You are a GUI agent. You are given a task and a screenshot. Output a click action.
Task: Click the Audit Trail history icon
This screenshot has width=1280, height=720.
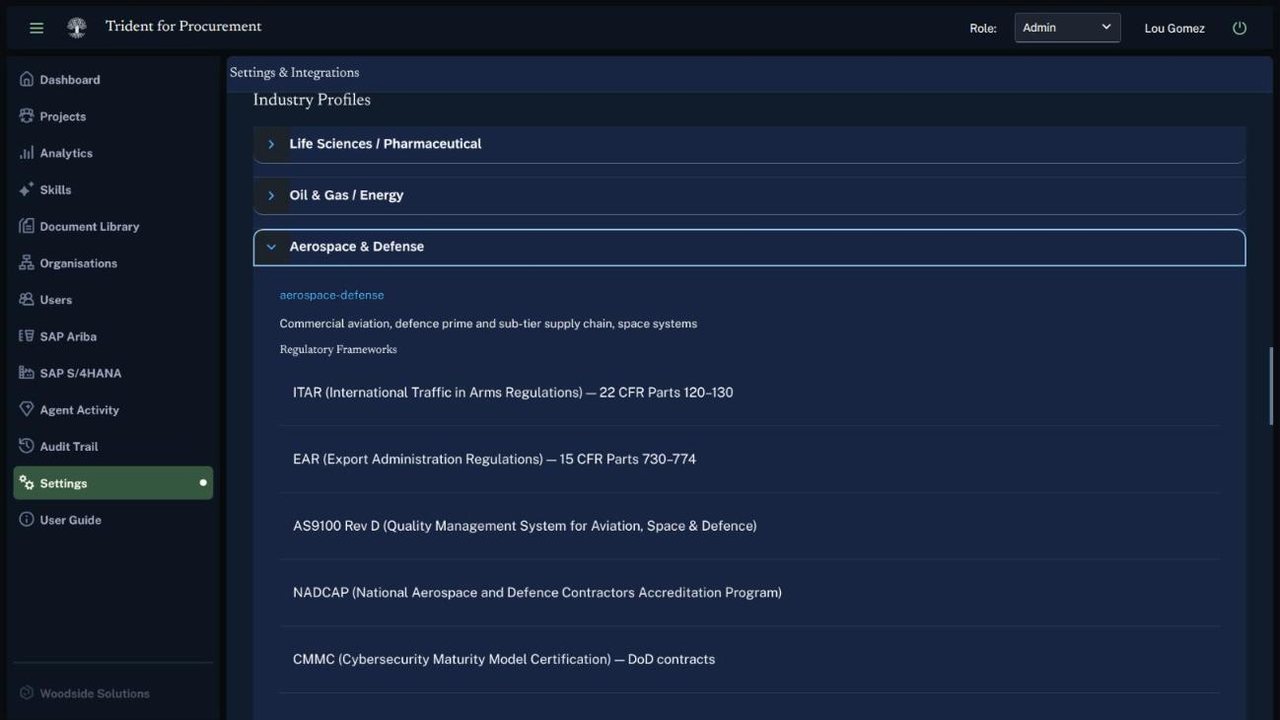pyautogui.click(x=27, y=446)
